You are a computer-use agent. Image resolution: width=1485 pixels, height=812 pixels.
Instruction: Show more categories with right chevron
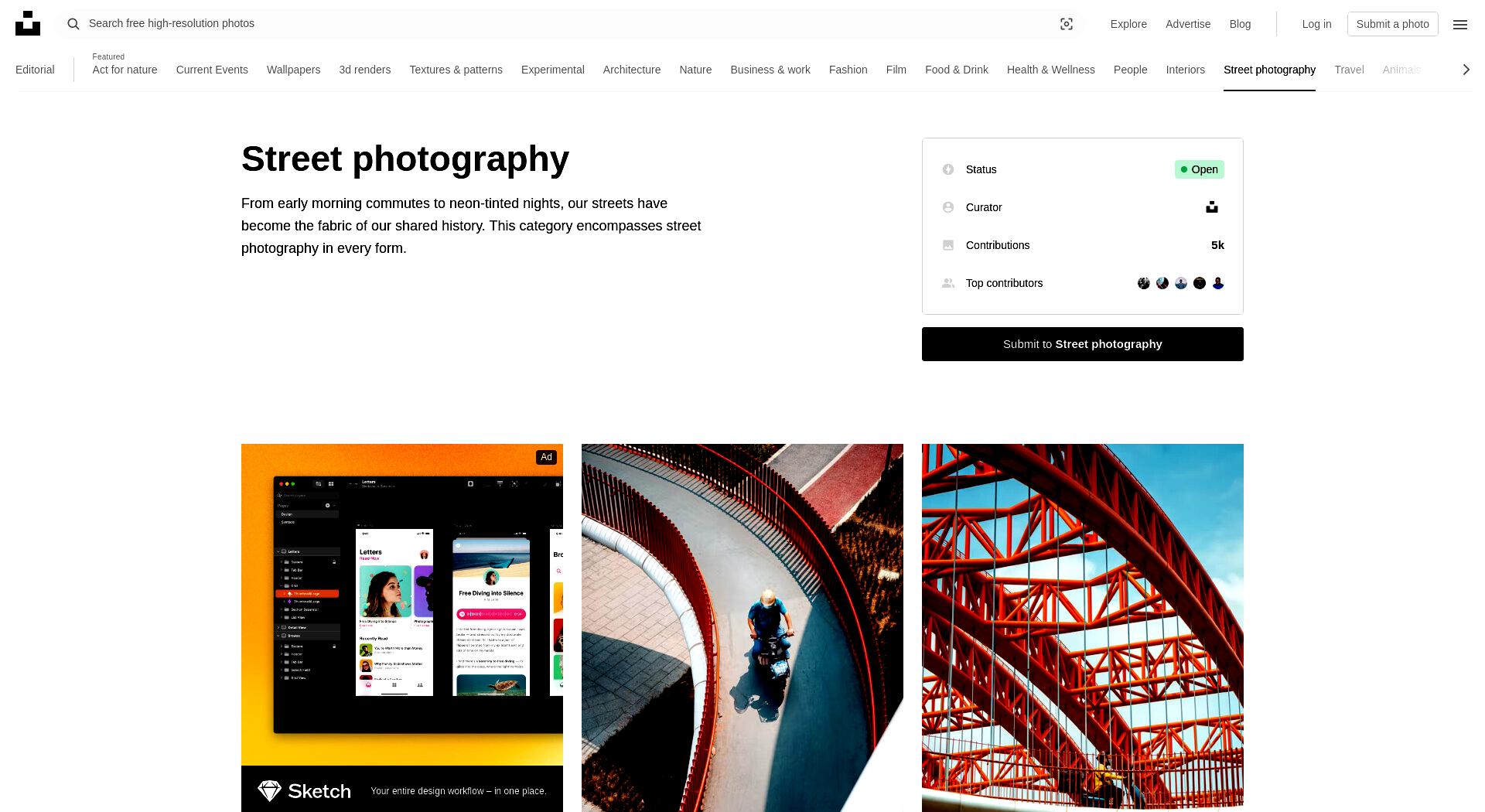[1466, 70]
